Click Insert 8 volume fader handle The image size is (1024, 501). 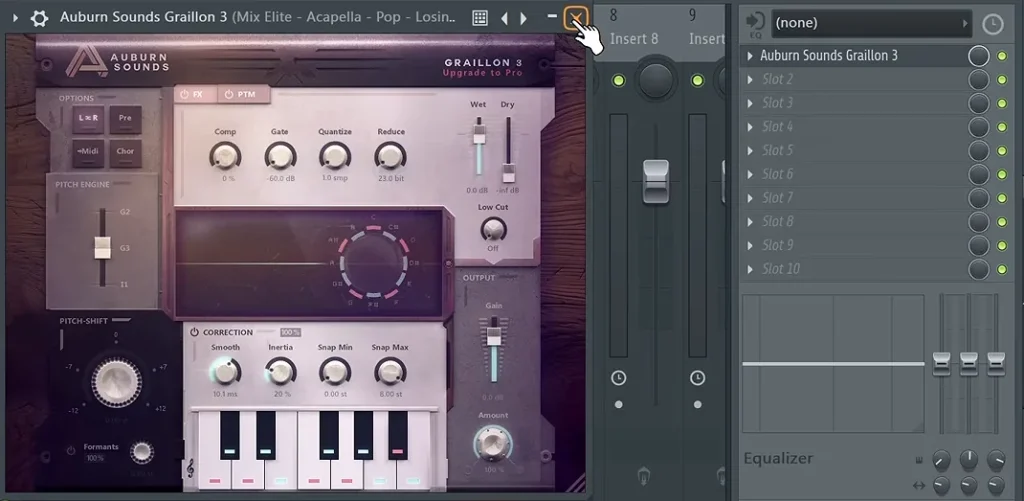pyautogui.click(x=656, y=181)
